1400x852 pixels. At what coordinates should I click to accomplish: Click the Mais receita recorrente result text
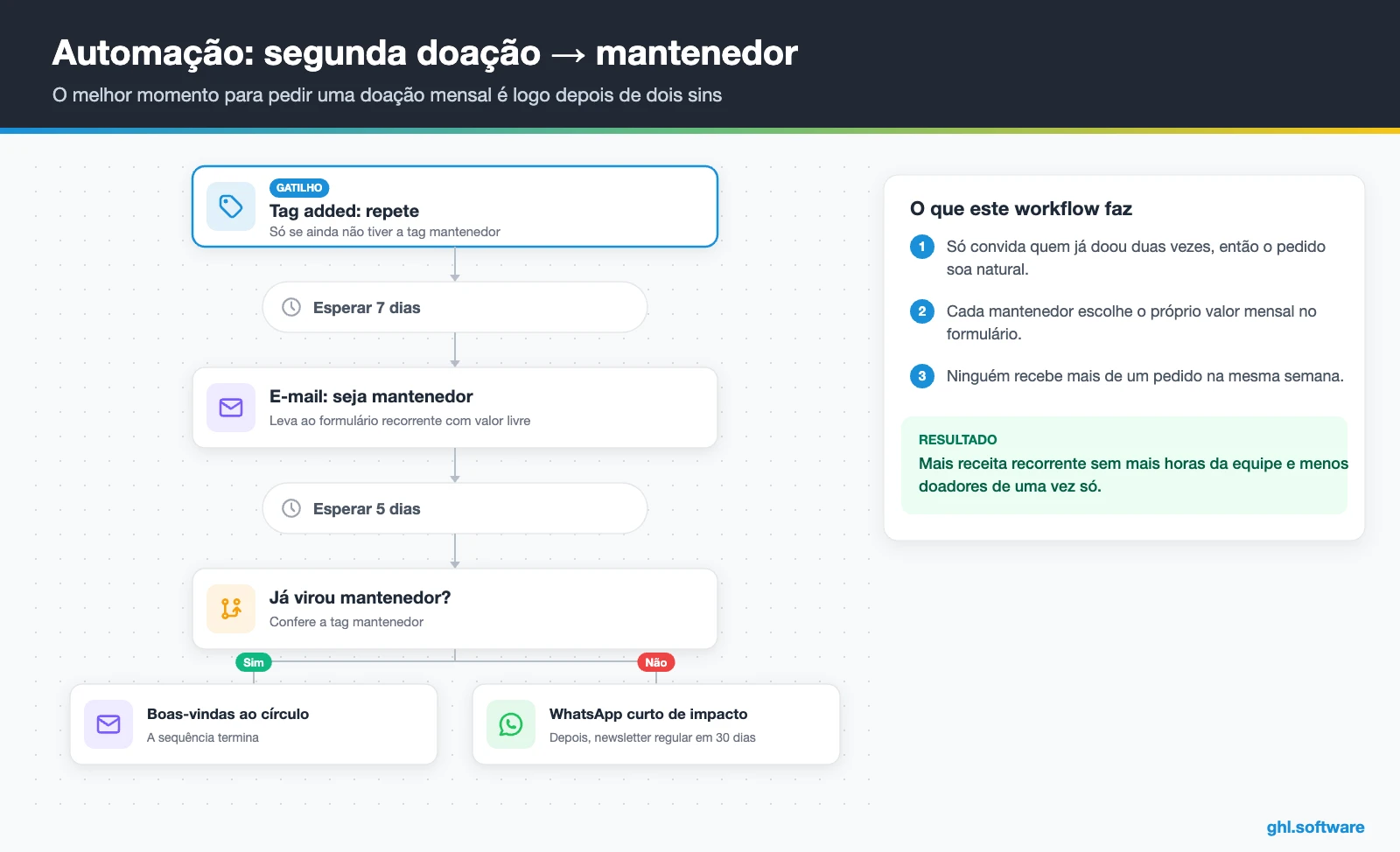click(1133, 475)
